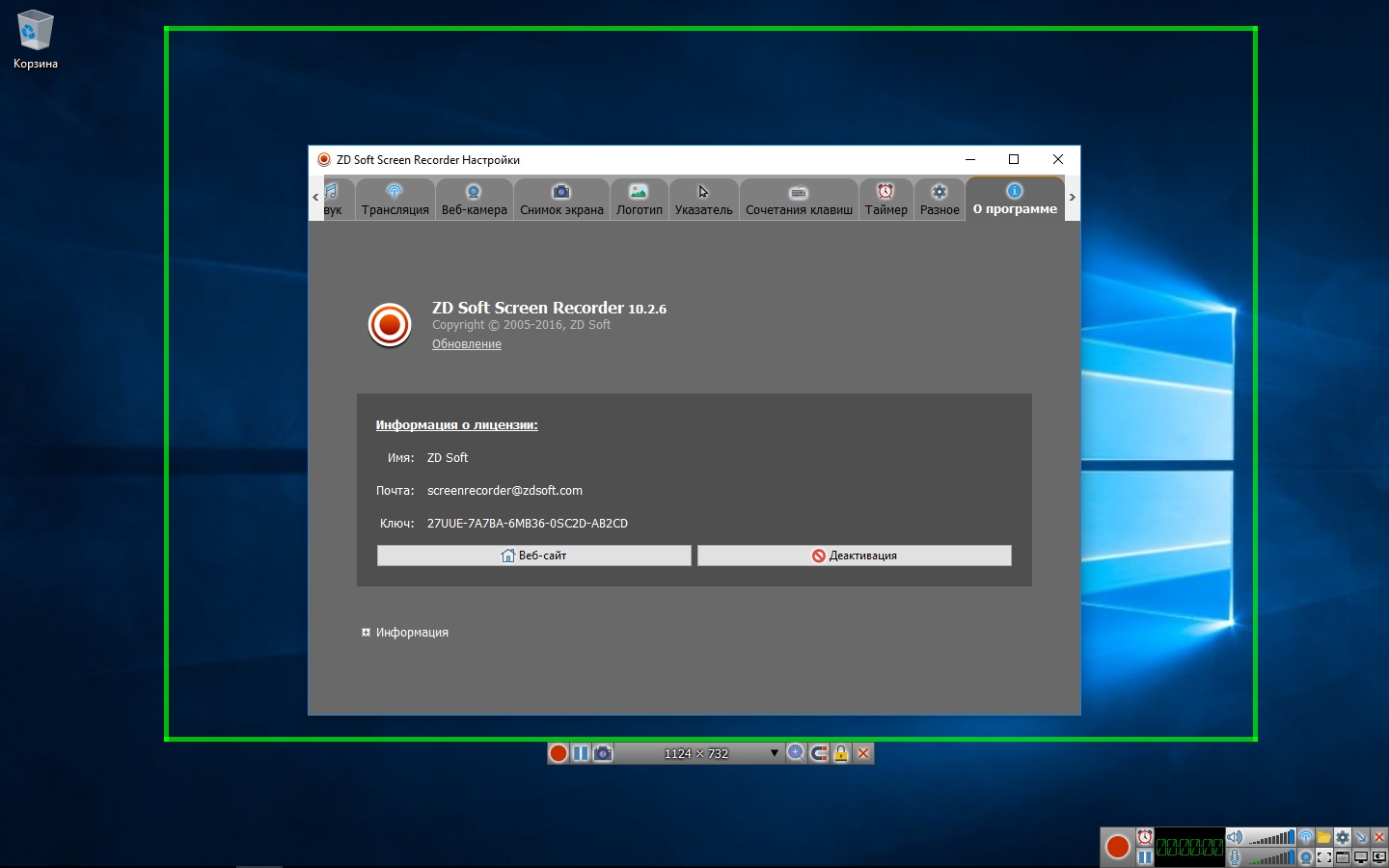Click the pause button in the control panel
This screenshot has height=868, width=1389.
(1145, 857)
